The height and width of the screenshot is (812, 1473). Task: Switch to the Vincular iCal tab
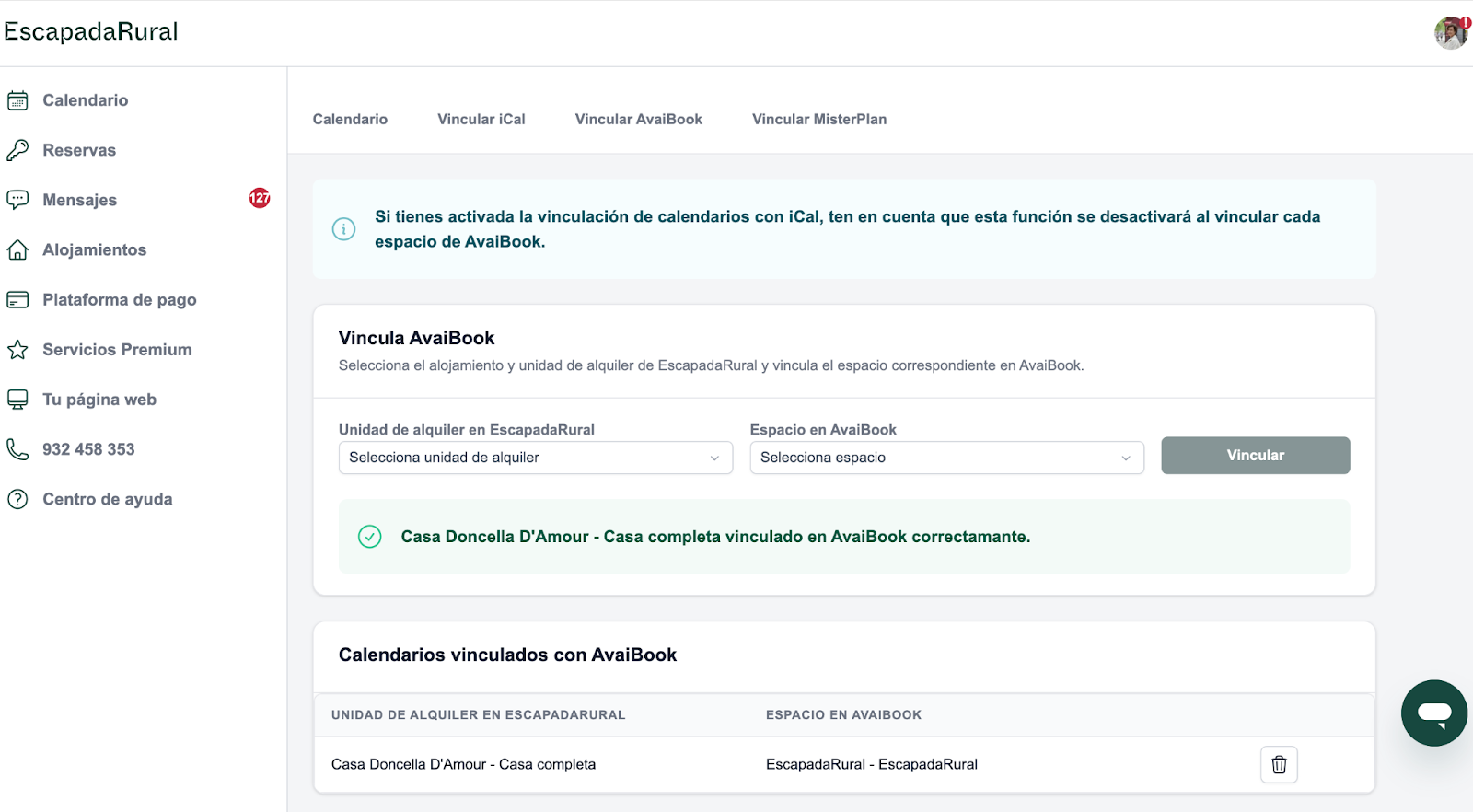[x=481, y=119]
